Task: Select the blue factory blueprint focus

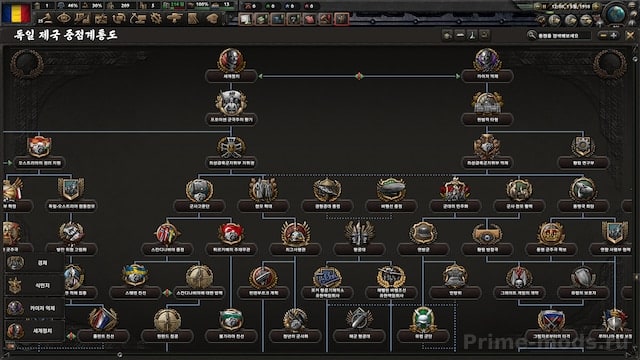Action: pos(327,282)
